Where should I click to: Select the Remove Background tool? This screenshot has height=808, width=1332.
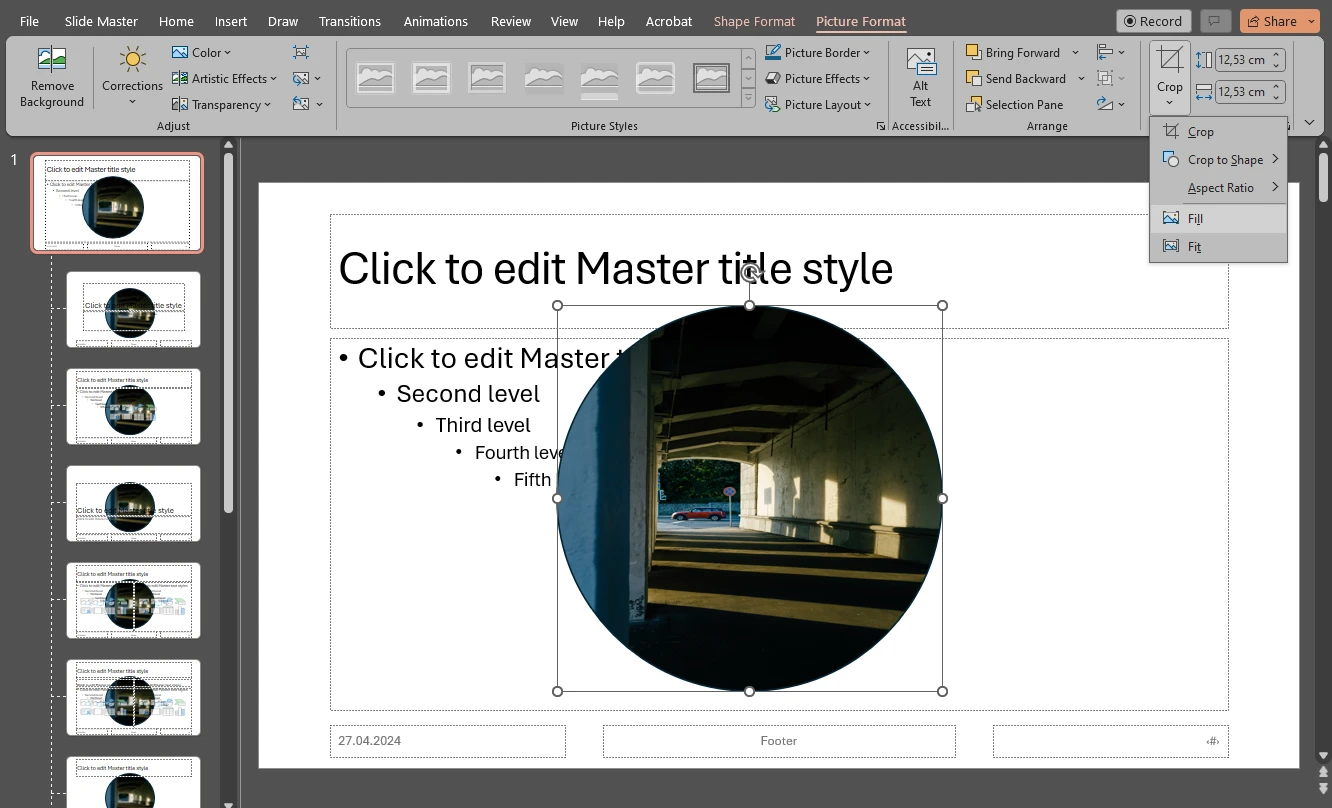pos(51,78)
